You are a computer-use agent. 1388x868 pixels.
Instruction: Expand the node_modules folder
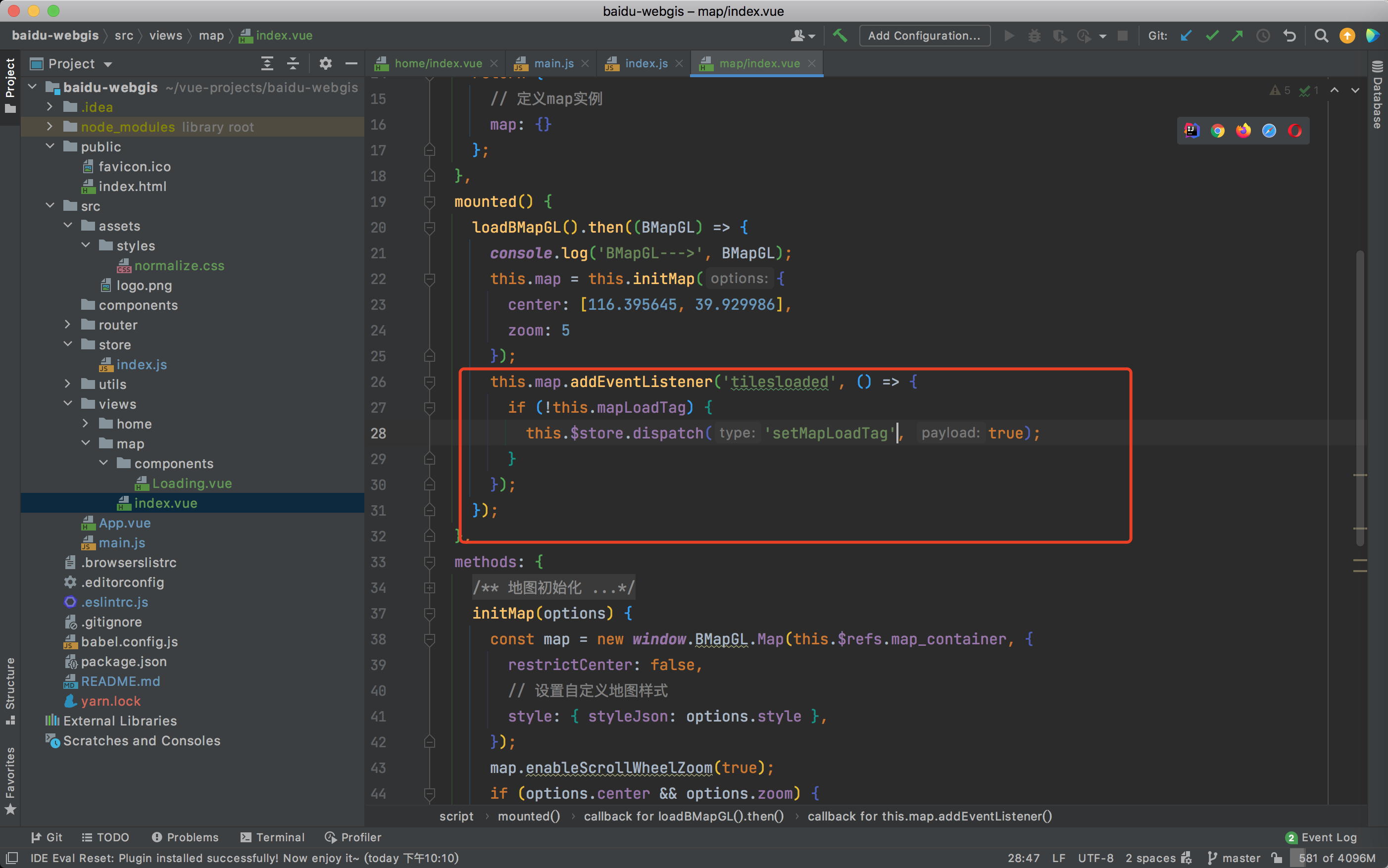point(50,126)
